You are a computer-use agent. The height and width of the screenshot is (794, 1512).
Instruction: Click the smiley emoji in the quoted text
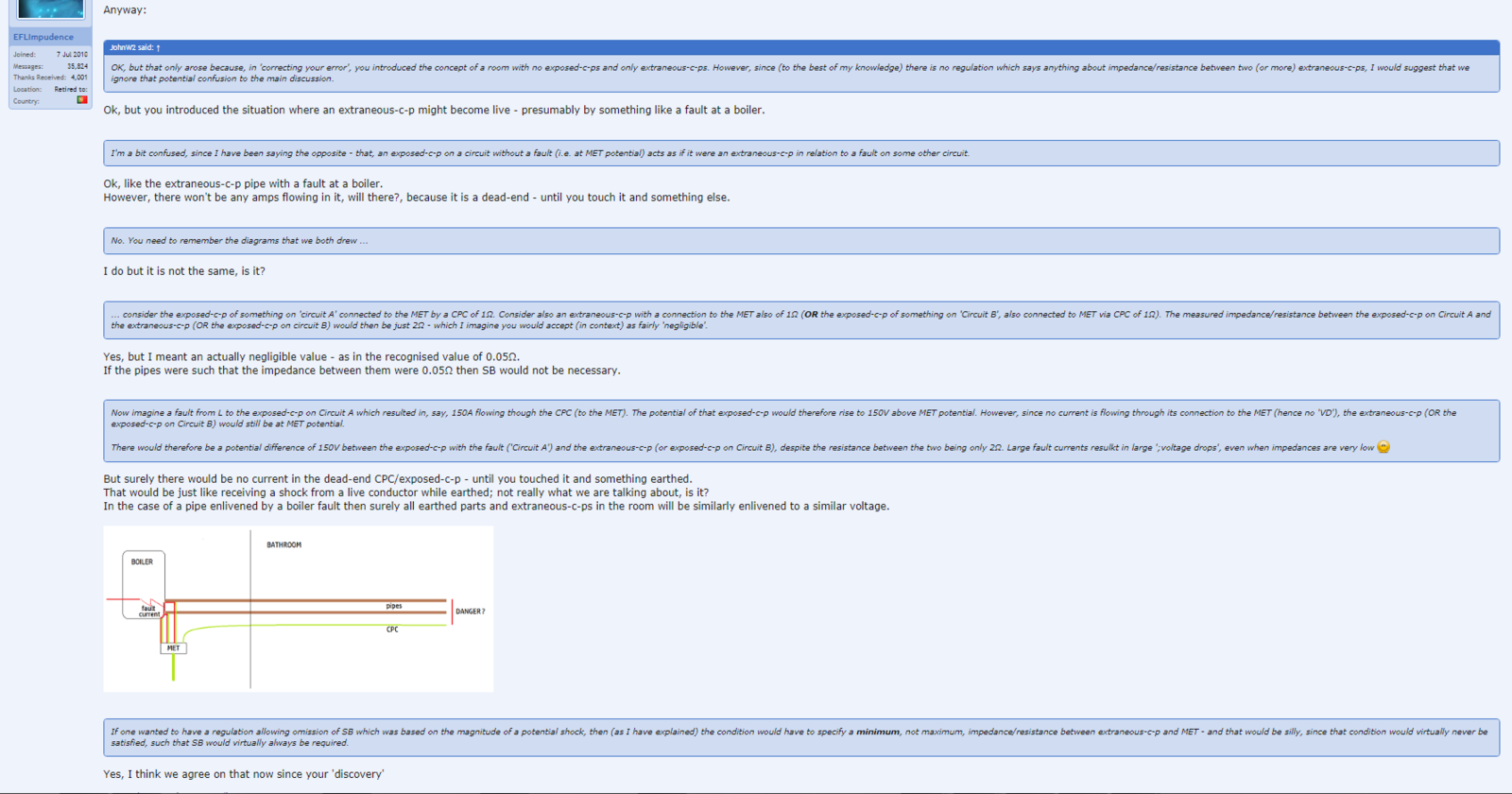(x=1383, y=447)
